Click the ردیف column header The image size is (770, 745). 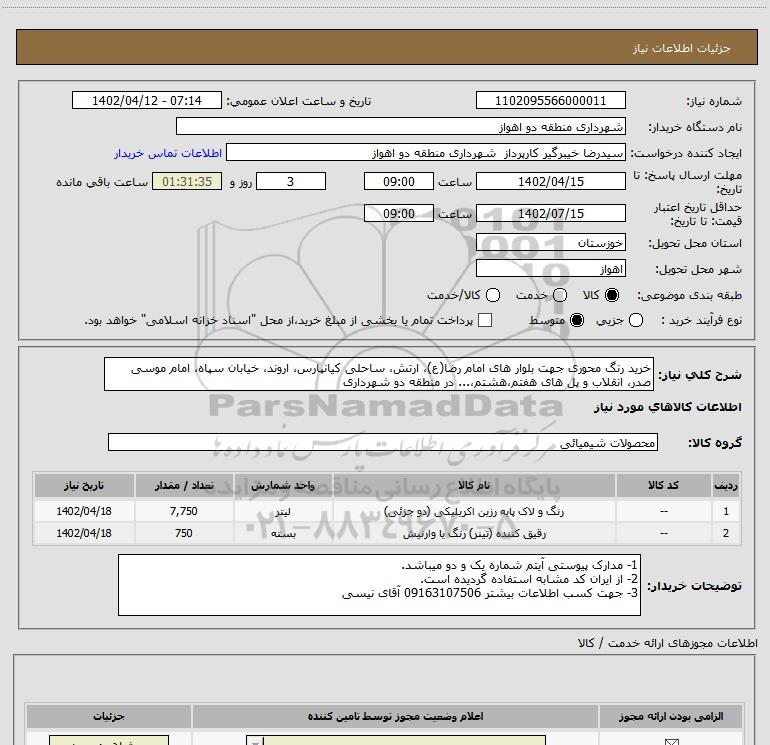pos(725,485)
